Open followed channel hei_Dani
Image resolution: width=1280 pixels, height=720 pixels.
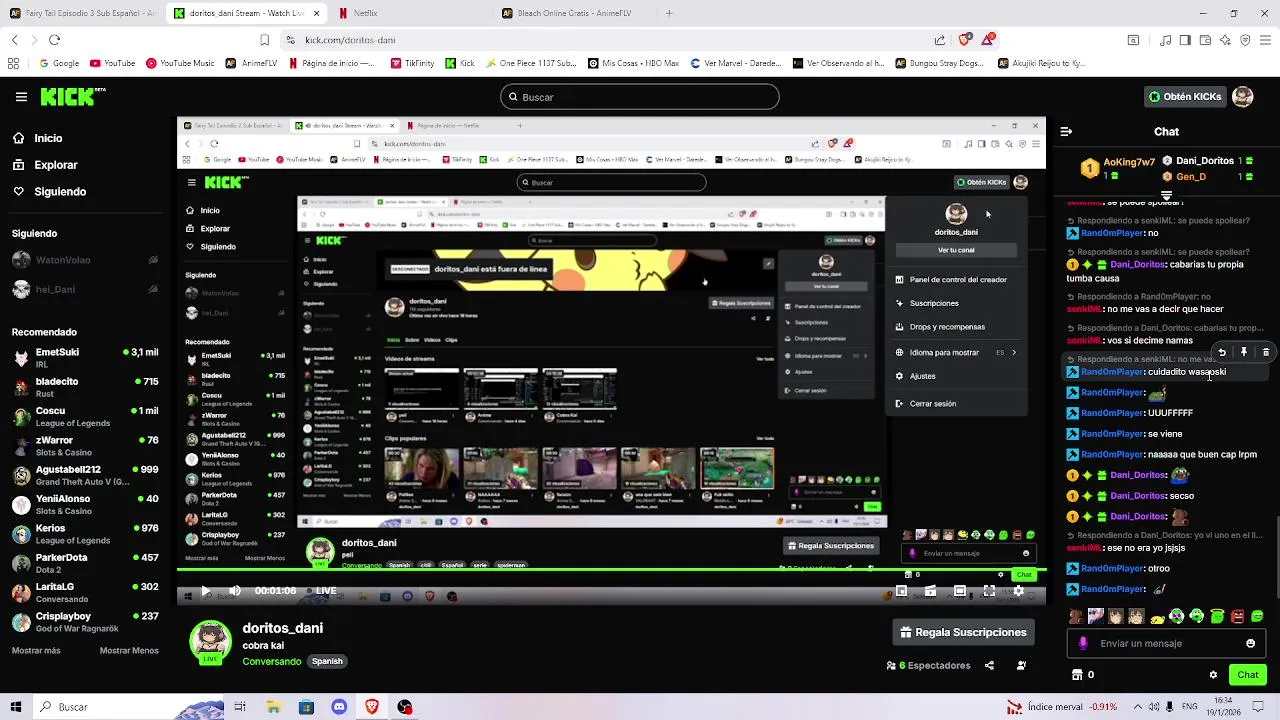point(85,290)
